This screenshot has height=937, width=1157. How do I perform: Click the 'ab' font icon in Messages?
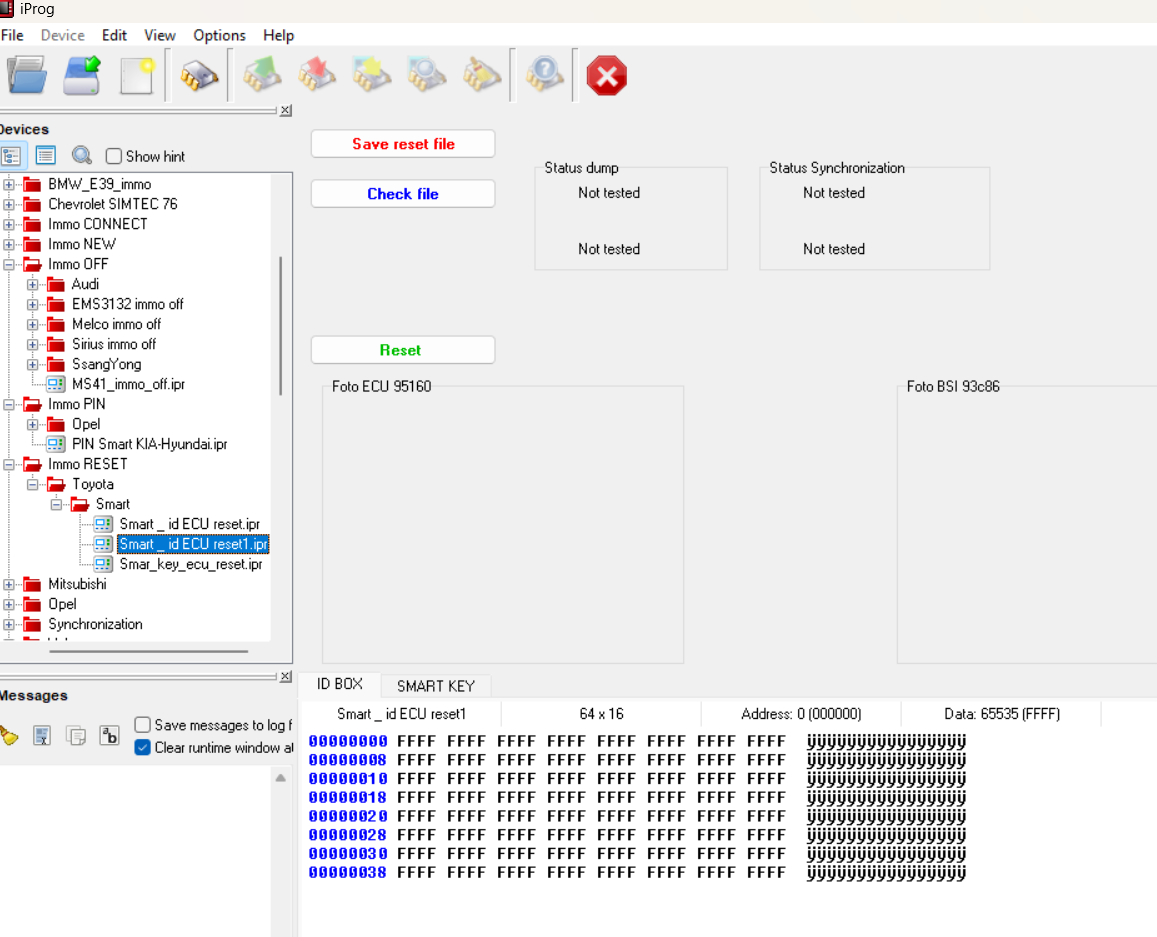pos(109,737)
